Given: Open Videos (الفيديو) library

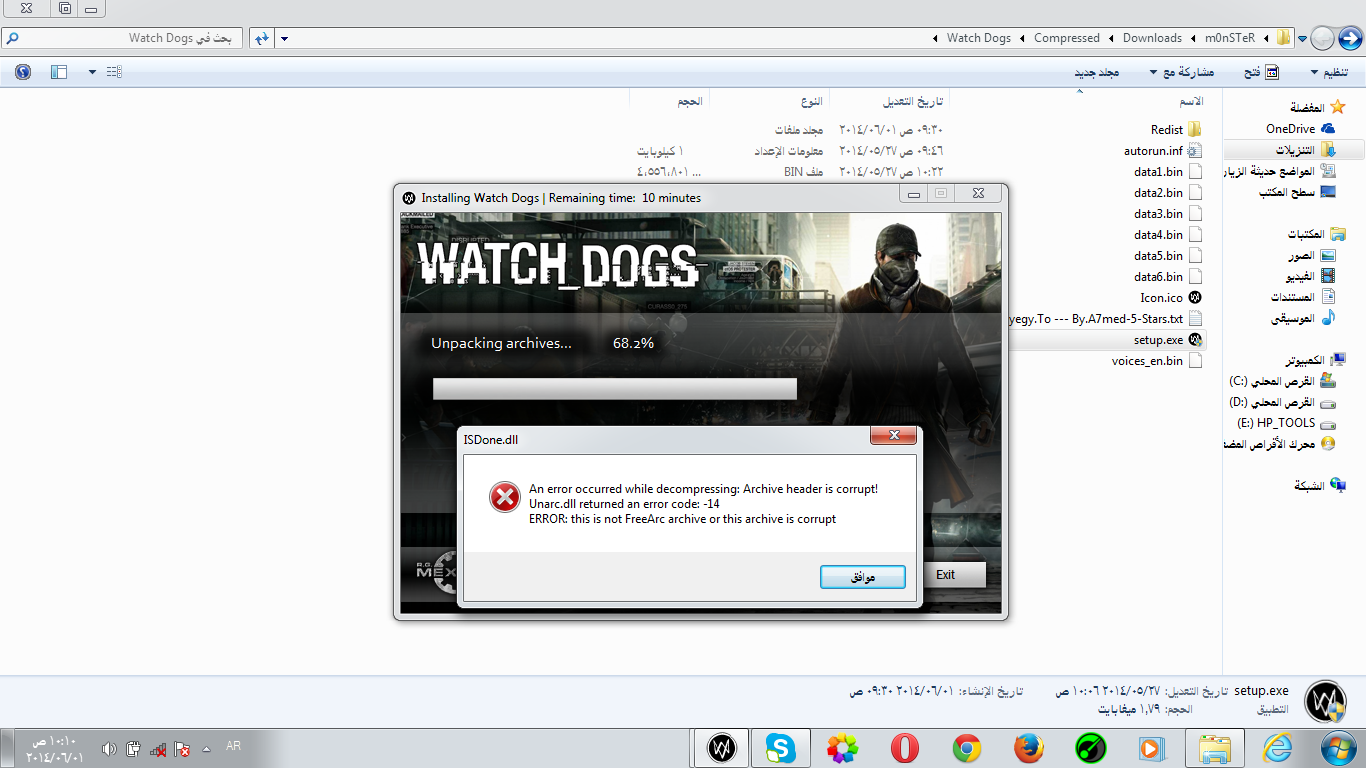Looking at the screenshot, I should point(1311,276).
